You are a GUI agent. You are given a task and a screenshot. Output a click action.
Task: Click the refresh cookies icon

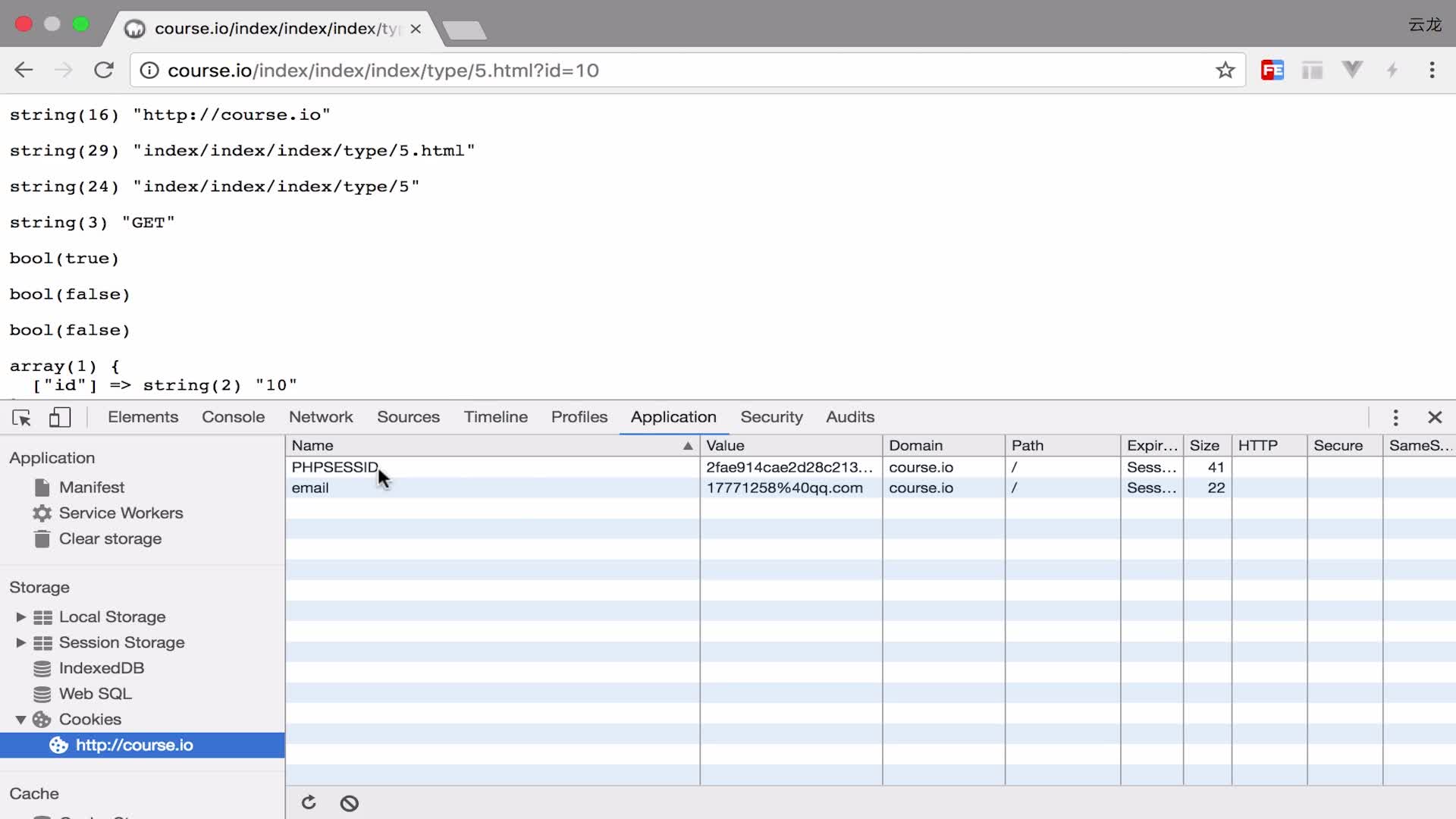pyautogui.click(x=309, y=802)
